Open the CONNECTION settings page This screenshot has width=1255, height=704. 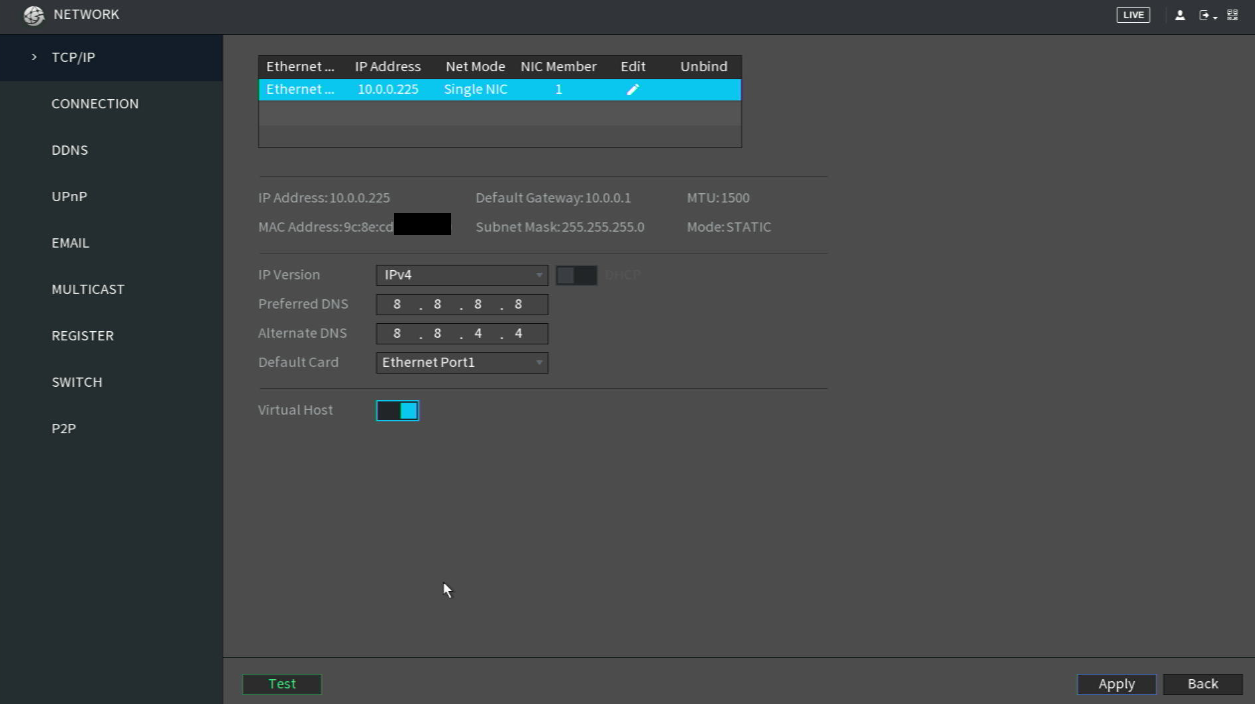(x=95, y=104)
